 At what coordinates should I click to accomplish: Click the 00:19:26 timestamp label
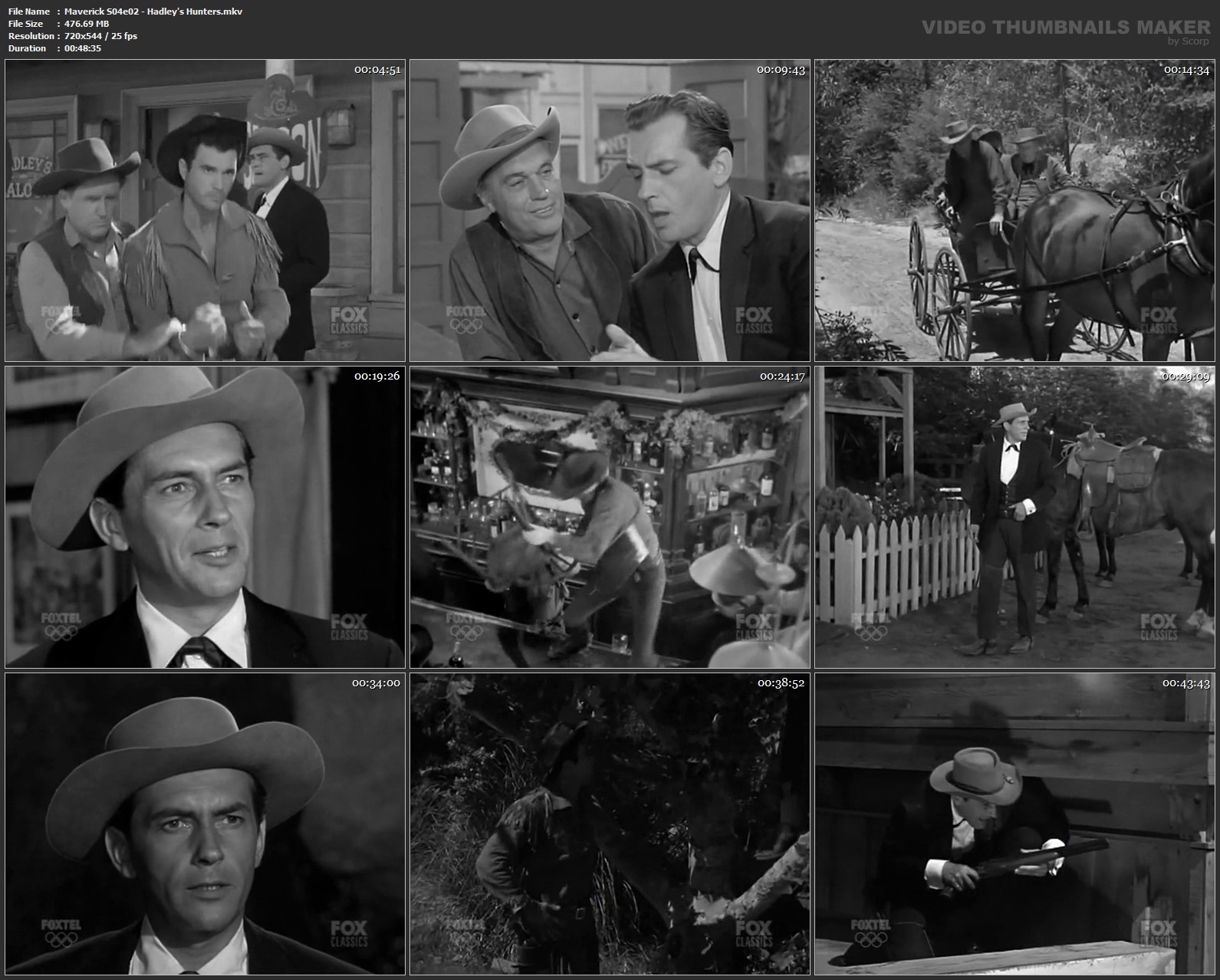377,376
